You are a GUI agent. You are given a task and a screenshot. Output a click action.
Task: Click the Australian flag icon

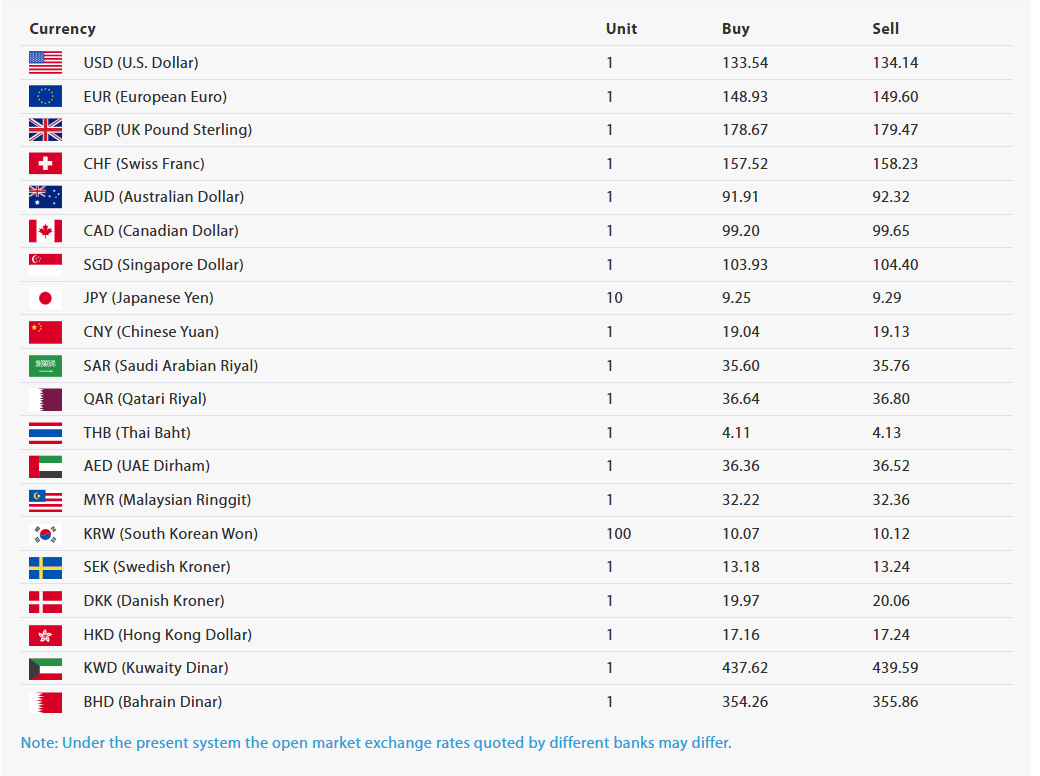[x=45, y=197]
